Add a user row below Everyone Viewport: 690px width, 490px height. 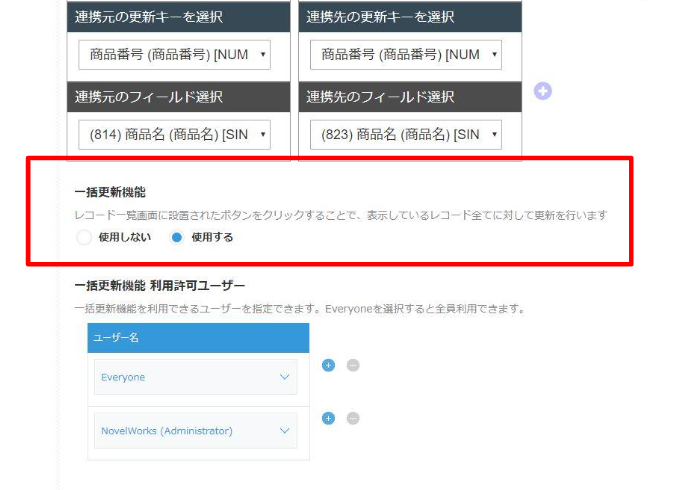[328, 365]
